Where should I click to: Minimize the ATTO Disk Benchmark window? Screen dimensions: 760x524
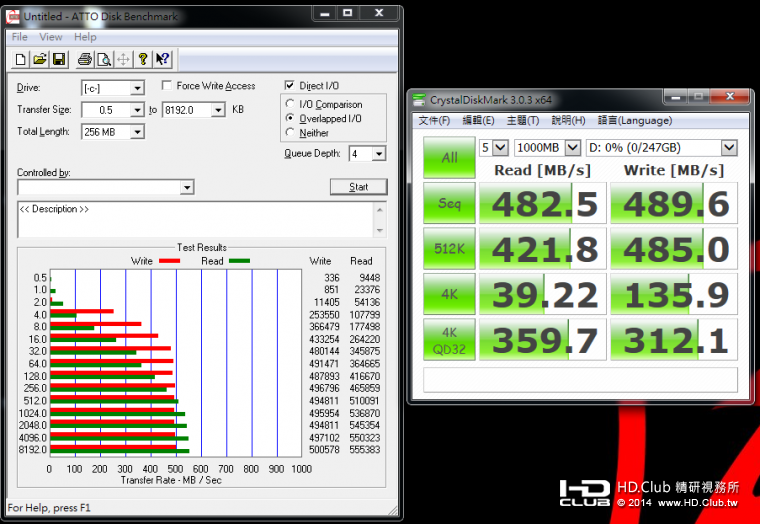pyautogui.click(x=325, y=13)
